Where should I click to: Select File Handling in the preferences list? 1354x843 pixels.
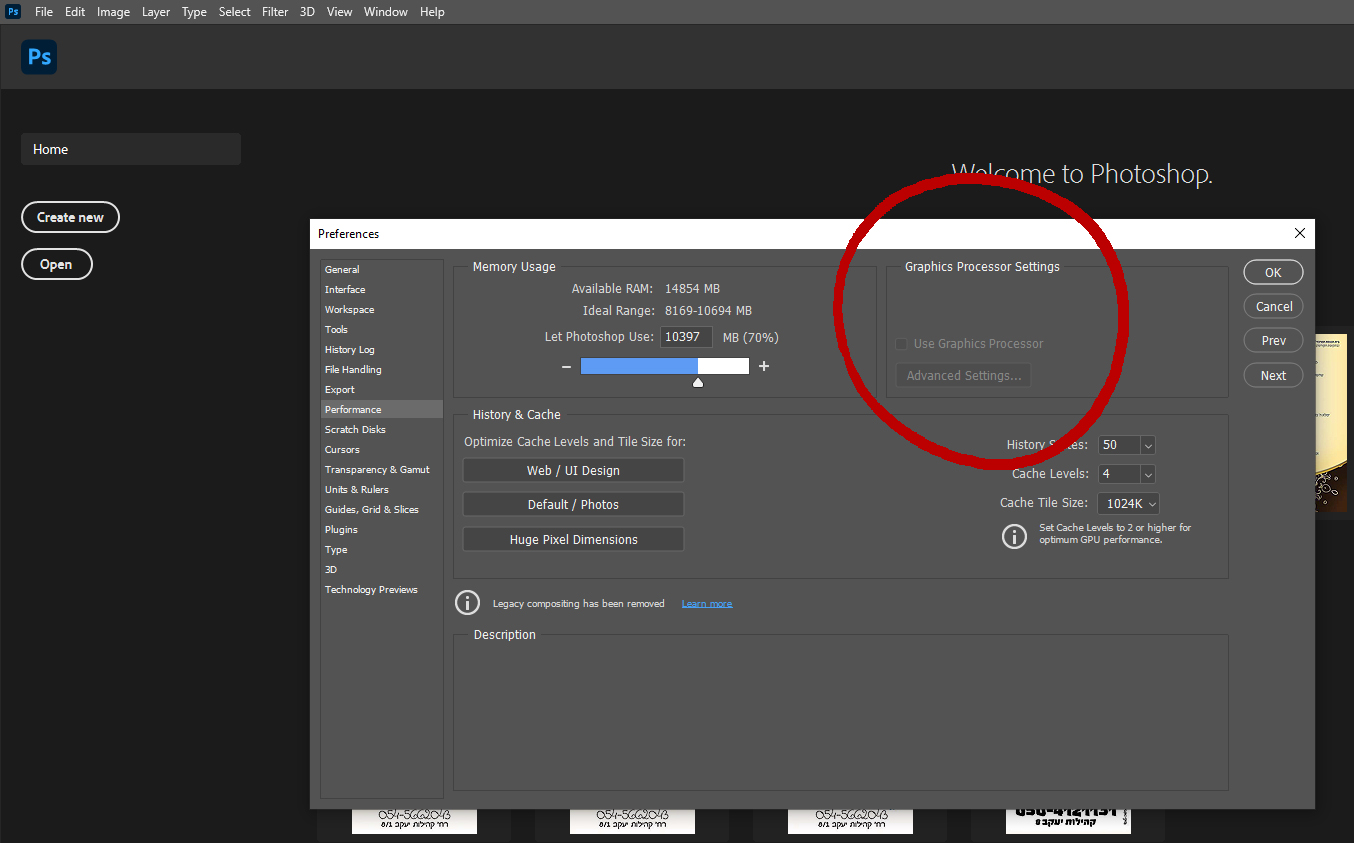coord(382,370)
